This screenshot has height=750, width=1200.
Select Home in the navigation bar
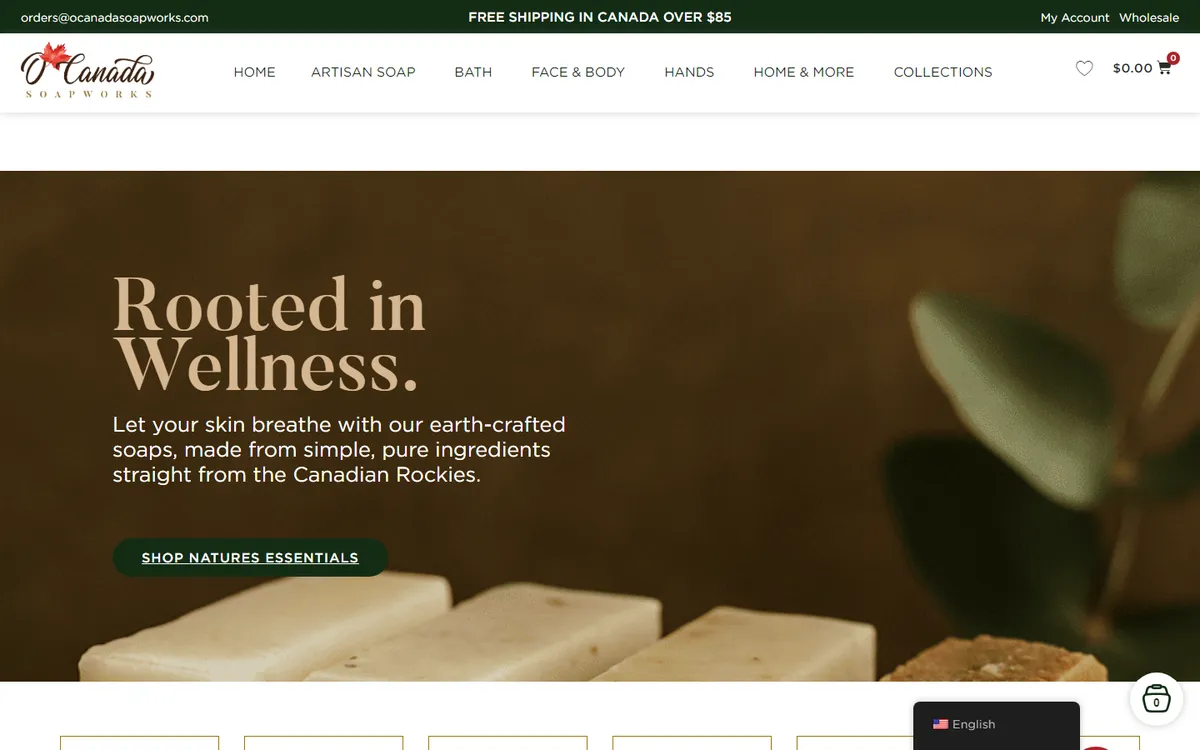tap(254, 72)
